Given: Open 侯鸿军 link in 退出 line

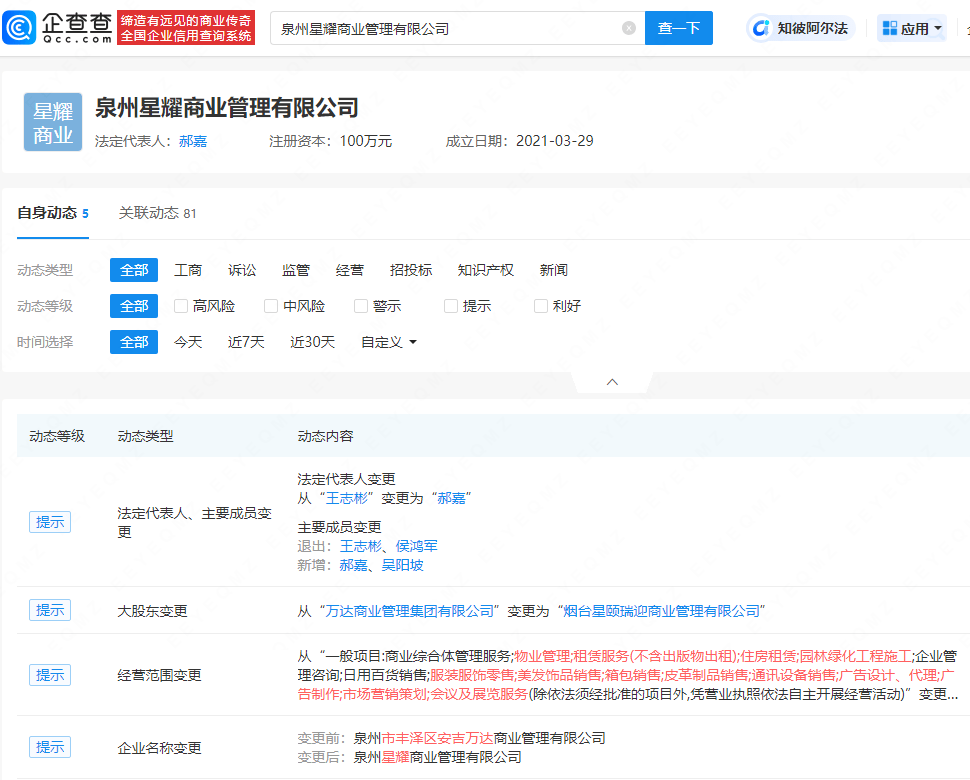Looking at the screenshot, I should 416,546.
